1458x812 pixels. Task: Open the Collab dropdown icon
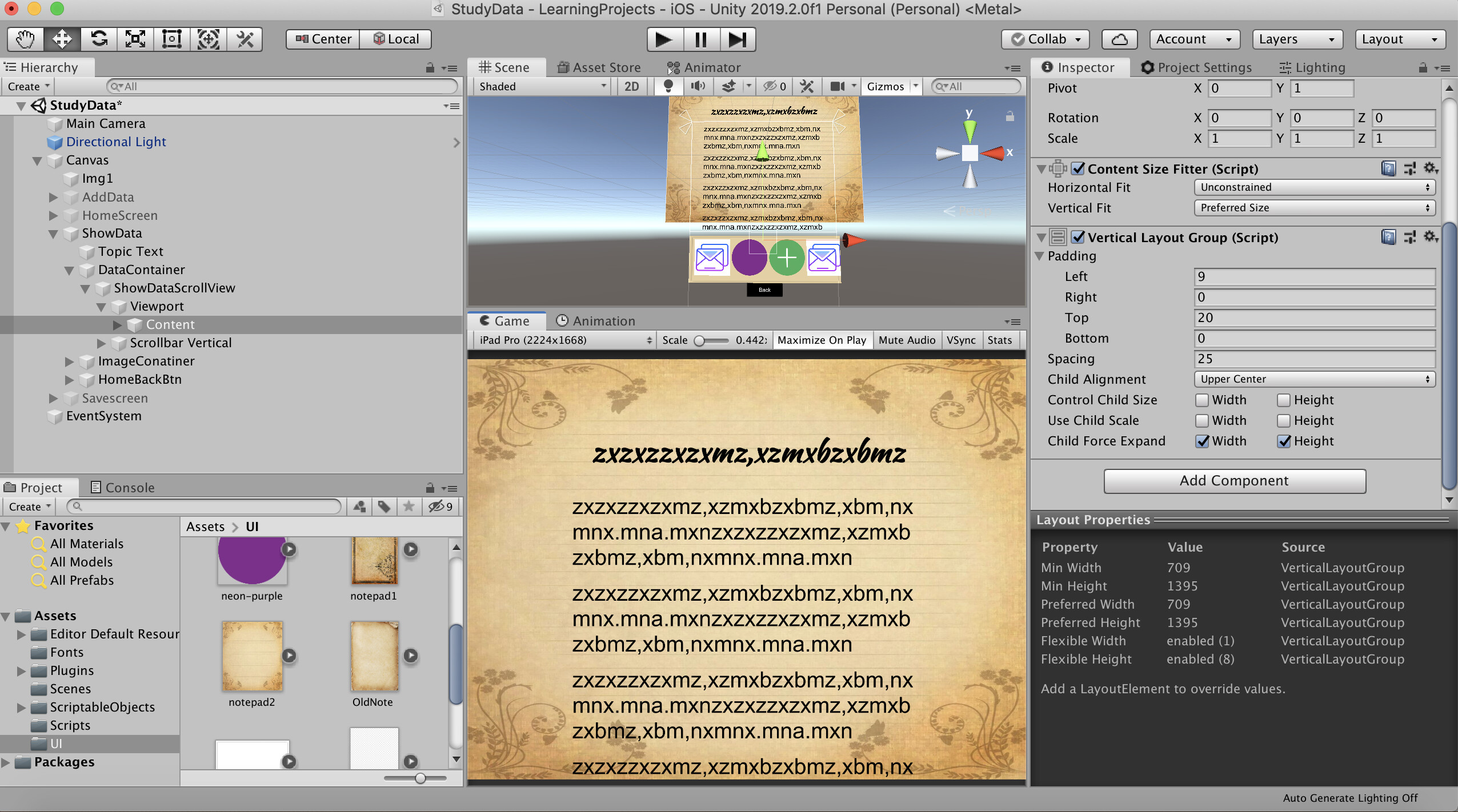click(1078, 39)
